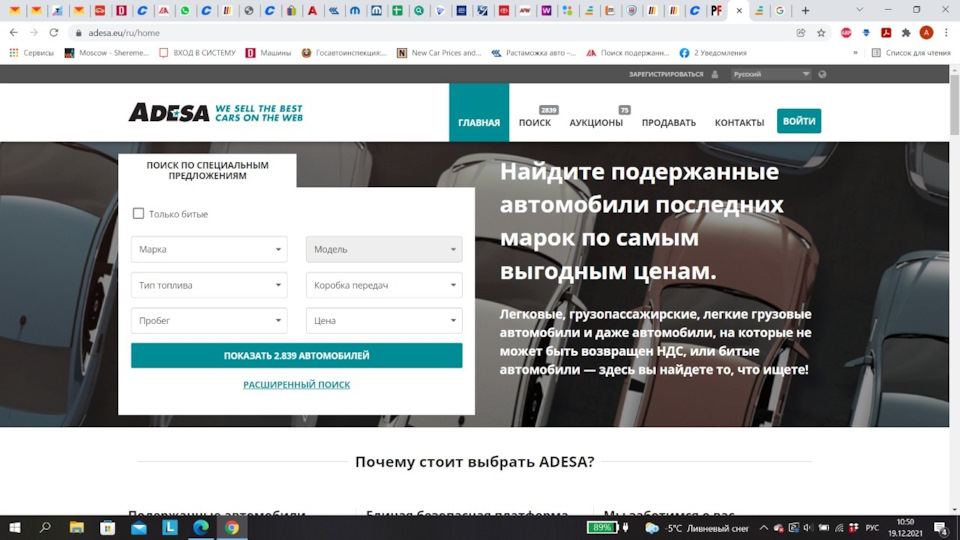Click the globe icon beside language selector
The image size is (960, 540).
point(822,74)
